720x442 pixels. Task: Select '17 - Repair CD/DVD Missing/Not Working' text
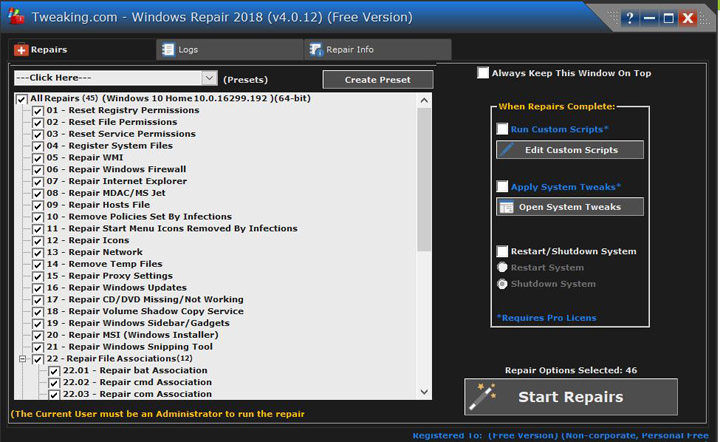click(145, 299)
